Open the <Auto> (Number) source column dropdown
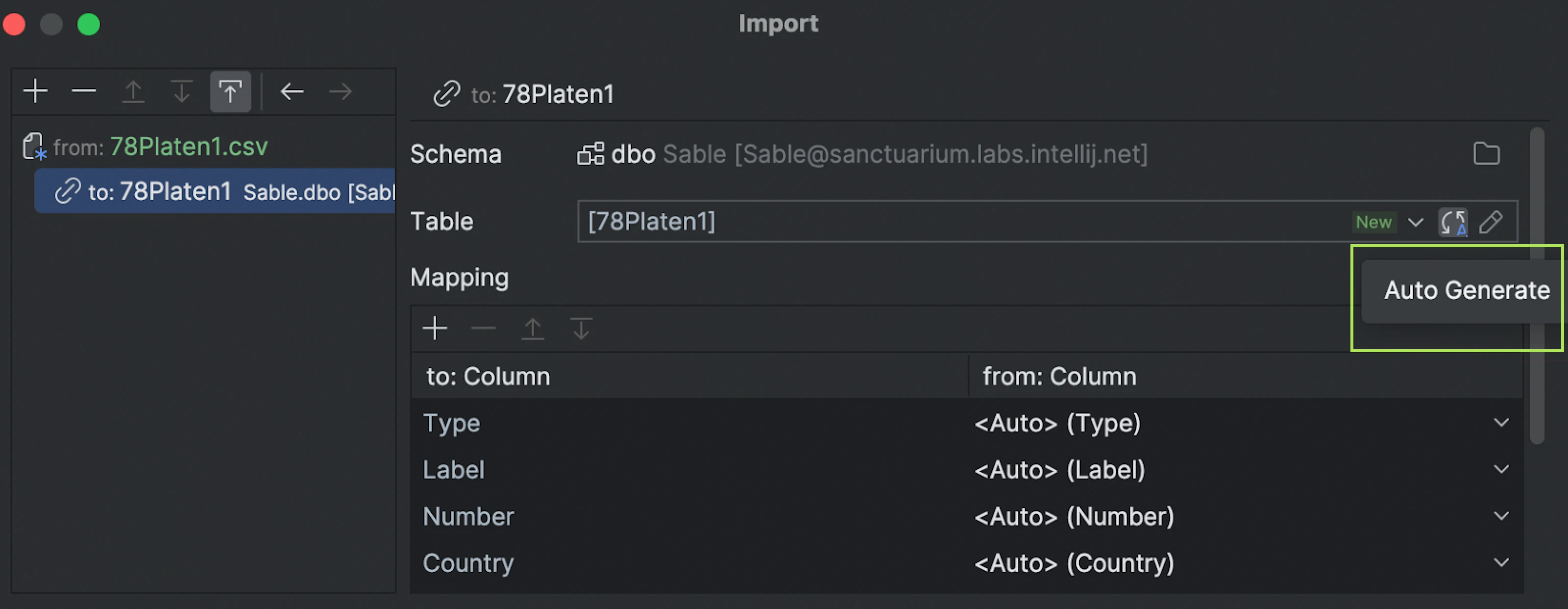The width and height of the screenshot is (1568, 609). pos(1501,516)
